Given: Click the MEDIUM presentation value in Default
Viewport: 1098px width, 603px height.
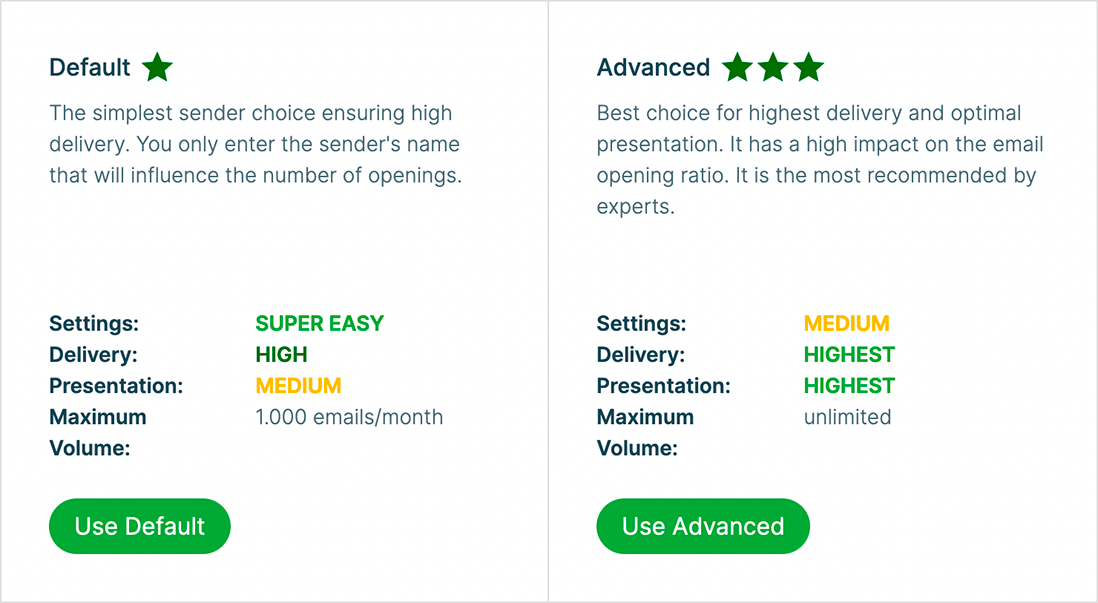Looking at the screenshot, I should point(298,386).
